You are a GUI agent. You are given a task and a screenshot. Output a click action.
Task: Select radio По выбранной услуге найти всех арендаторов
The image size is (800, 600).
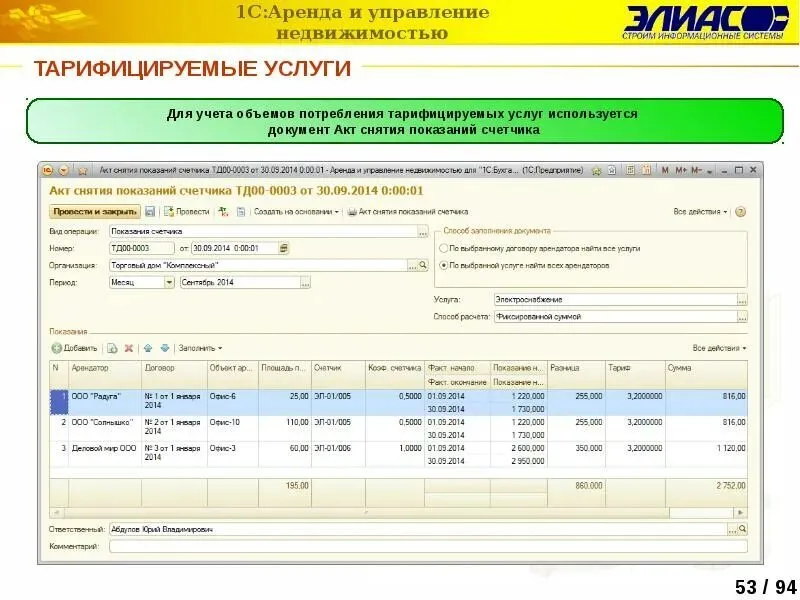pos(443,265)
